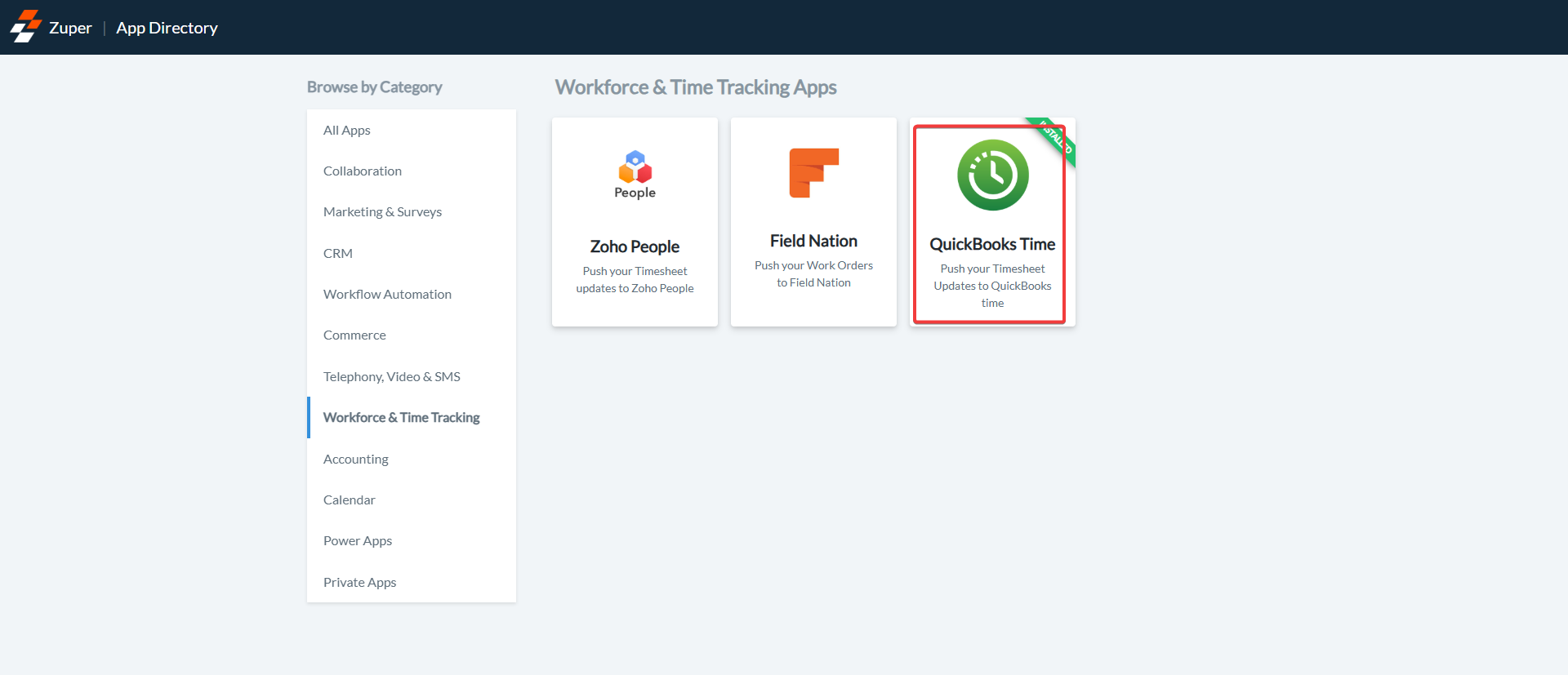Click 'Push your Timesheet Updates to QuickBooks time'
This screenshot has height=675, width=1568.
[x=992, y=286]
